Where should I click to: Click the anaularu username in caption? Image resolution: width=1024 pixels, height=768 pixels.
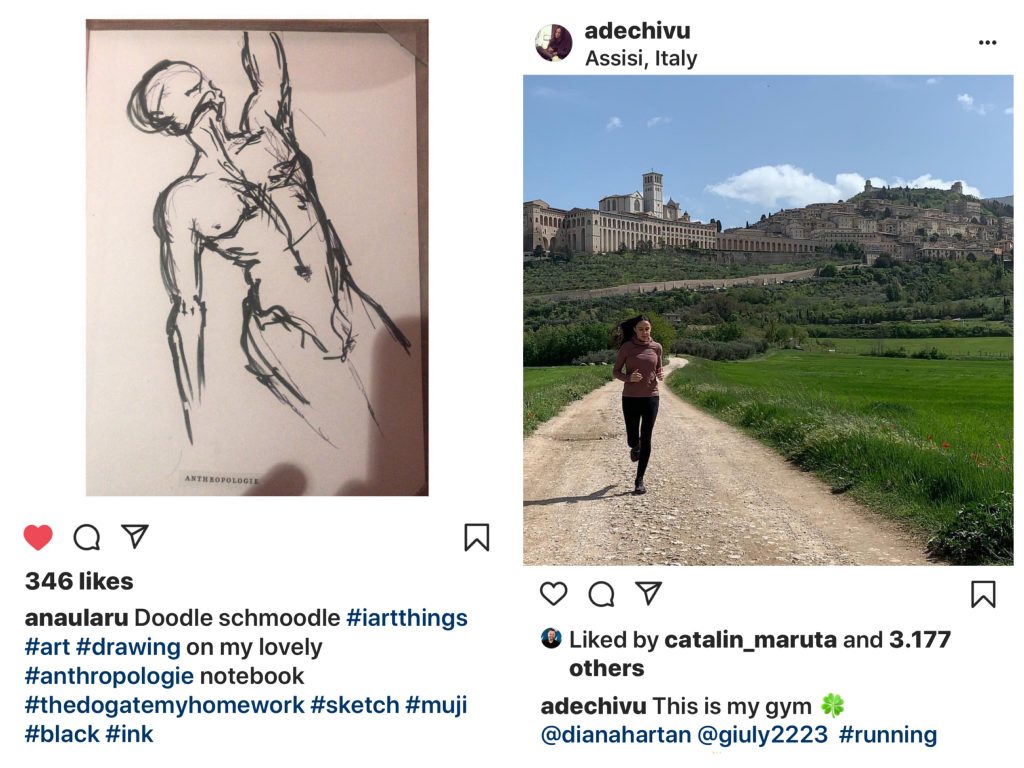(x=76, y=618)
